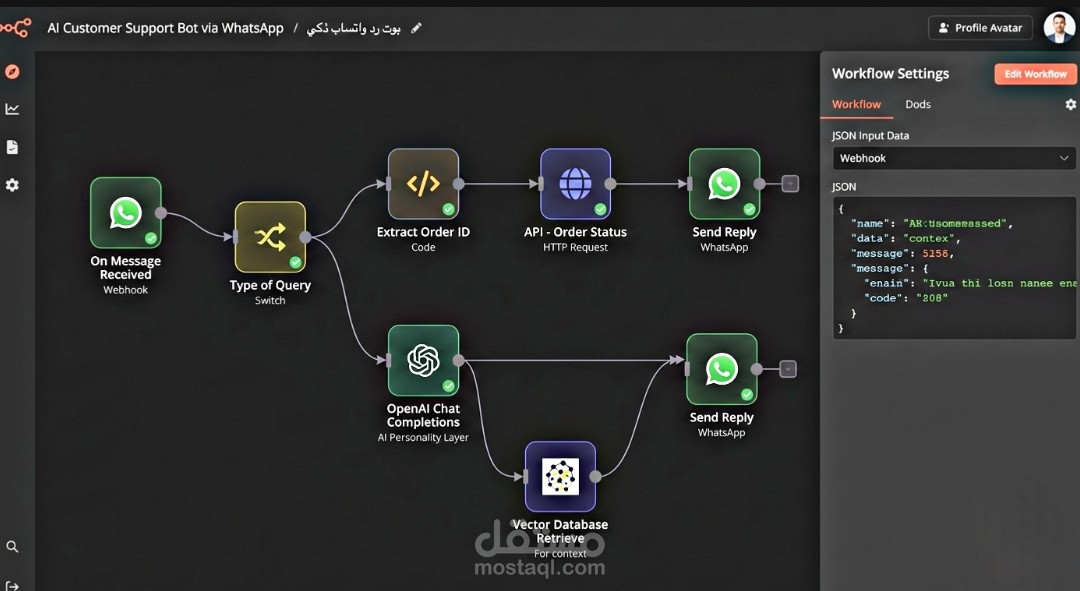Click the n8n logo icon

[15, 28]
